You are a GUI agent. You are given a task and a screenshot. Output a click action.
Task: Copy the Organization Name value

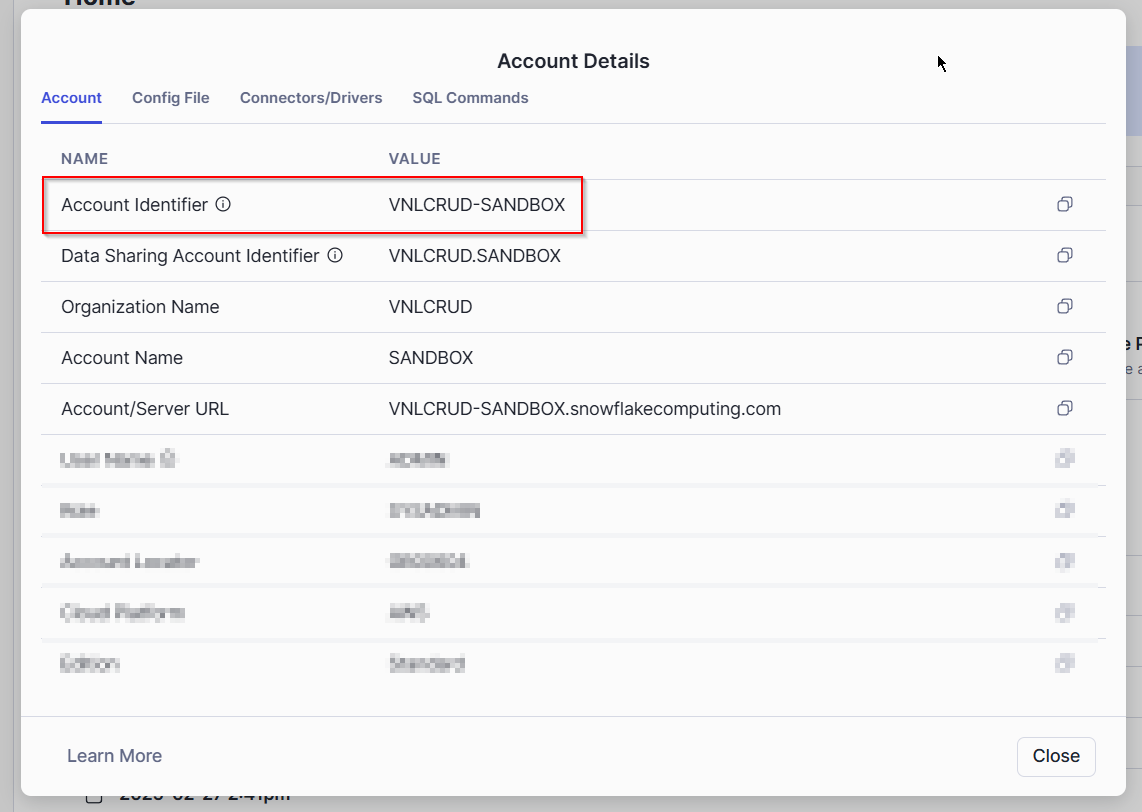1065,307
